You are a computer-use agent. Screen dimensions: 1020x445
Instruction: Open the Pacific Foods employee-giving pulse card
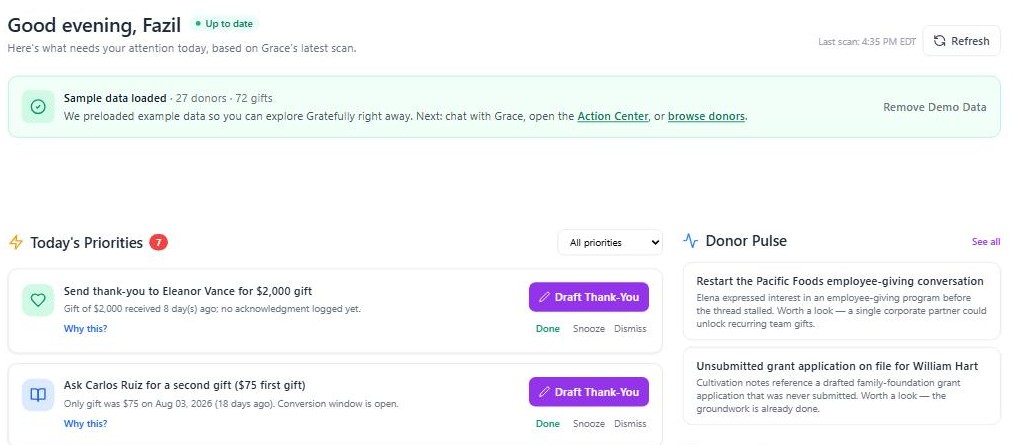coord(841,301)
